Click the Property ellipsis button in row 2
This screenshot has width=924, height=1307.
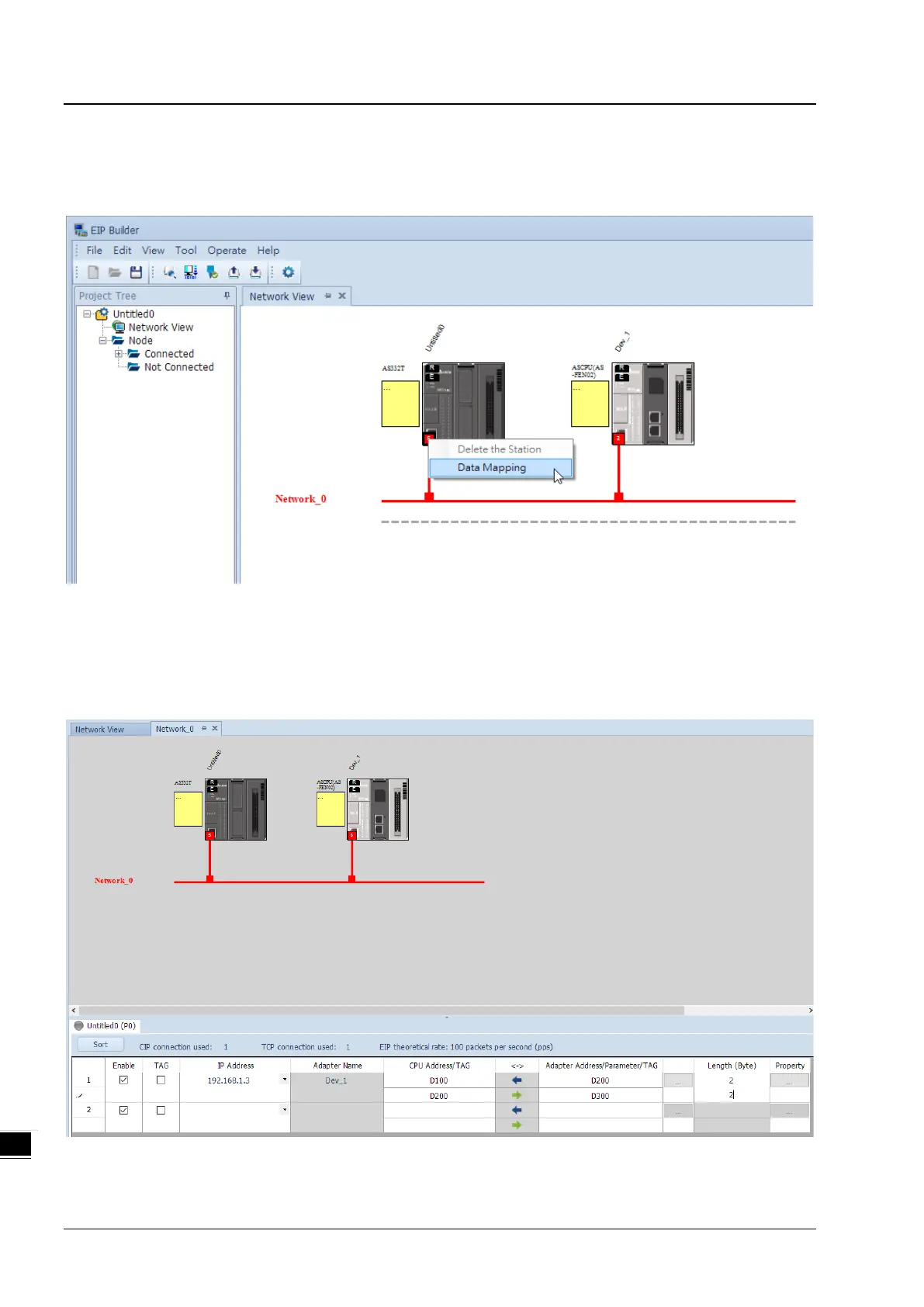tap(789, 1111)
